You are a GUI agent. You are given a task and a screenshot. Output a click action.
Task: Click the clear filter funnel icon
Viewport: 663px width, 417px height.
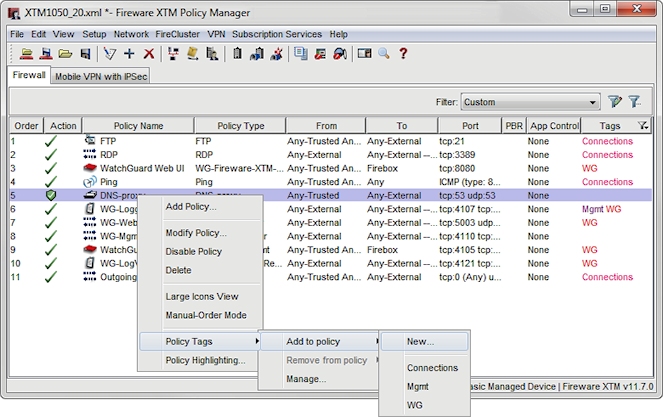click(x=634, y=102)
